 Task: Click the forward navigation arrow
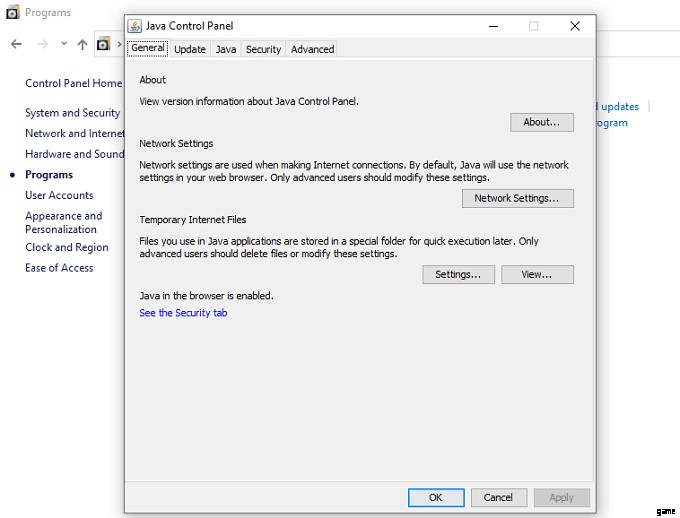(42, 44)
